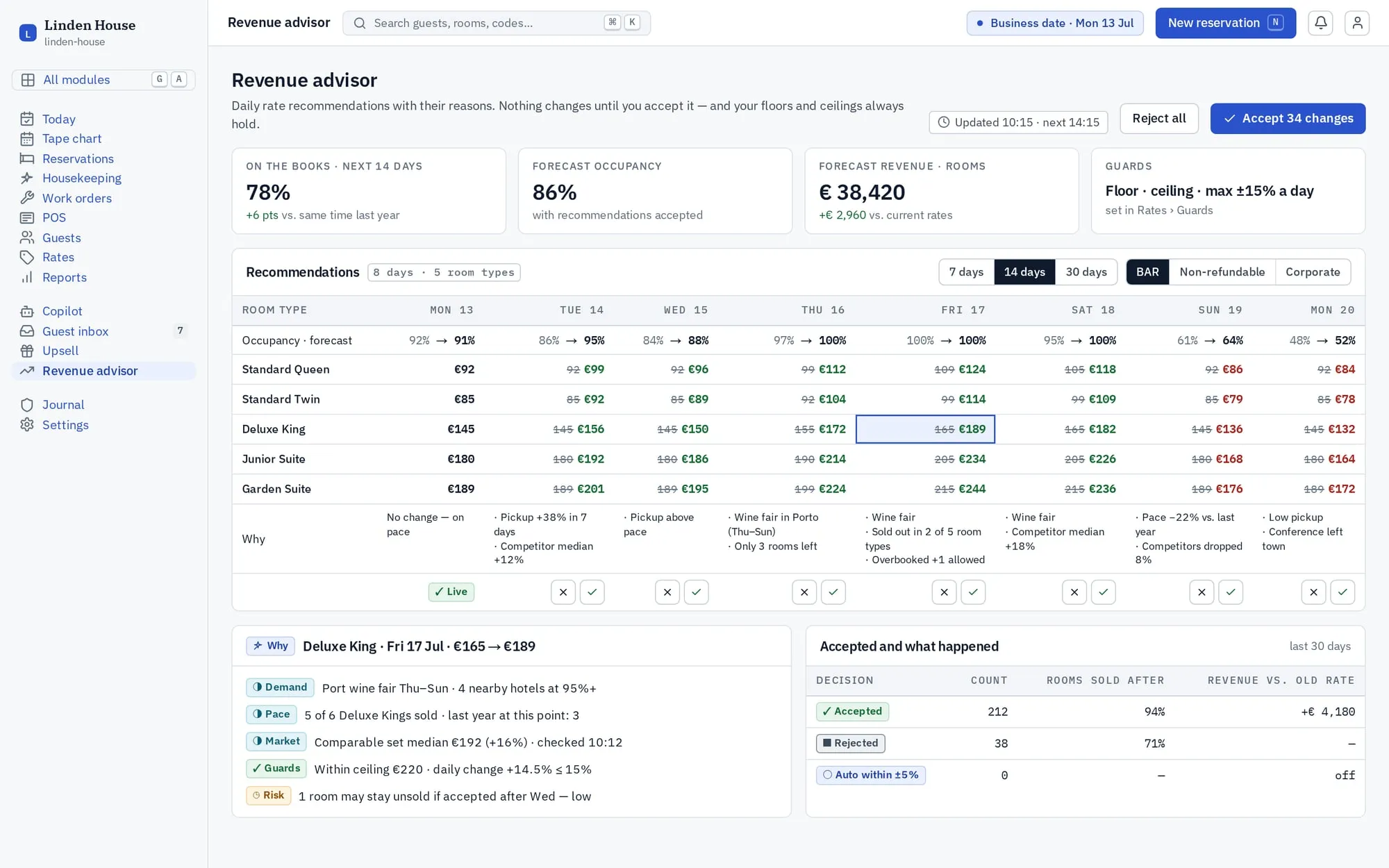
Task: Open Guest inbox with 7 unread
Action: [103, 331]
